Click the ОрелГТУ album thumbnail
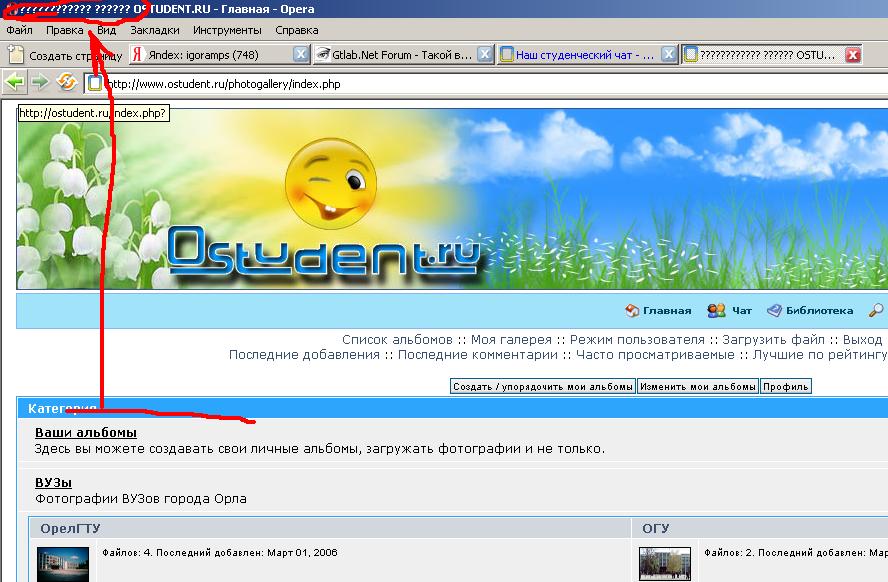The height and width of the screenshot is (582, 888). tap(63, 564)
